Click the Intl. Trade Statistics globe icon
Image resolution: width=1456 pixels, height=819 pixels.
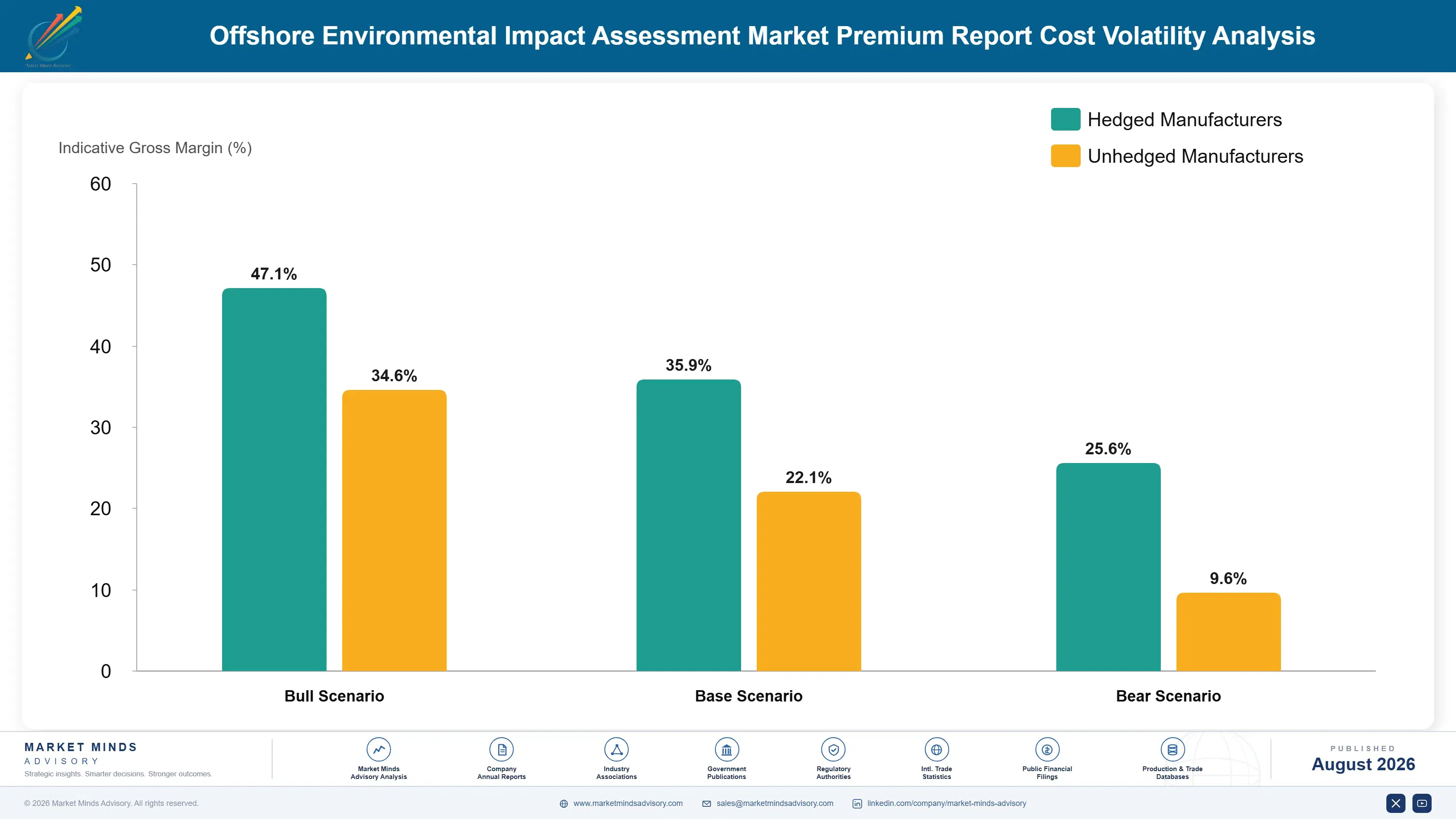[x=937, y=749]
